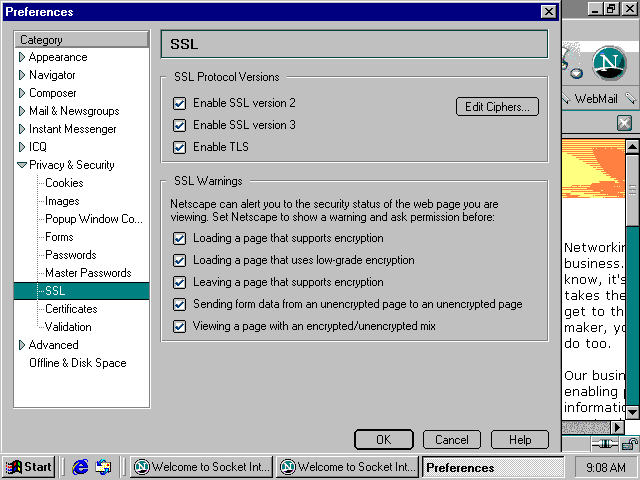Image resolution: width=640 pixels, height=480 pixels.
Task: Close the Preferences dialog with X
Action: (x=549, y=11)
